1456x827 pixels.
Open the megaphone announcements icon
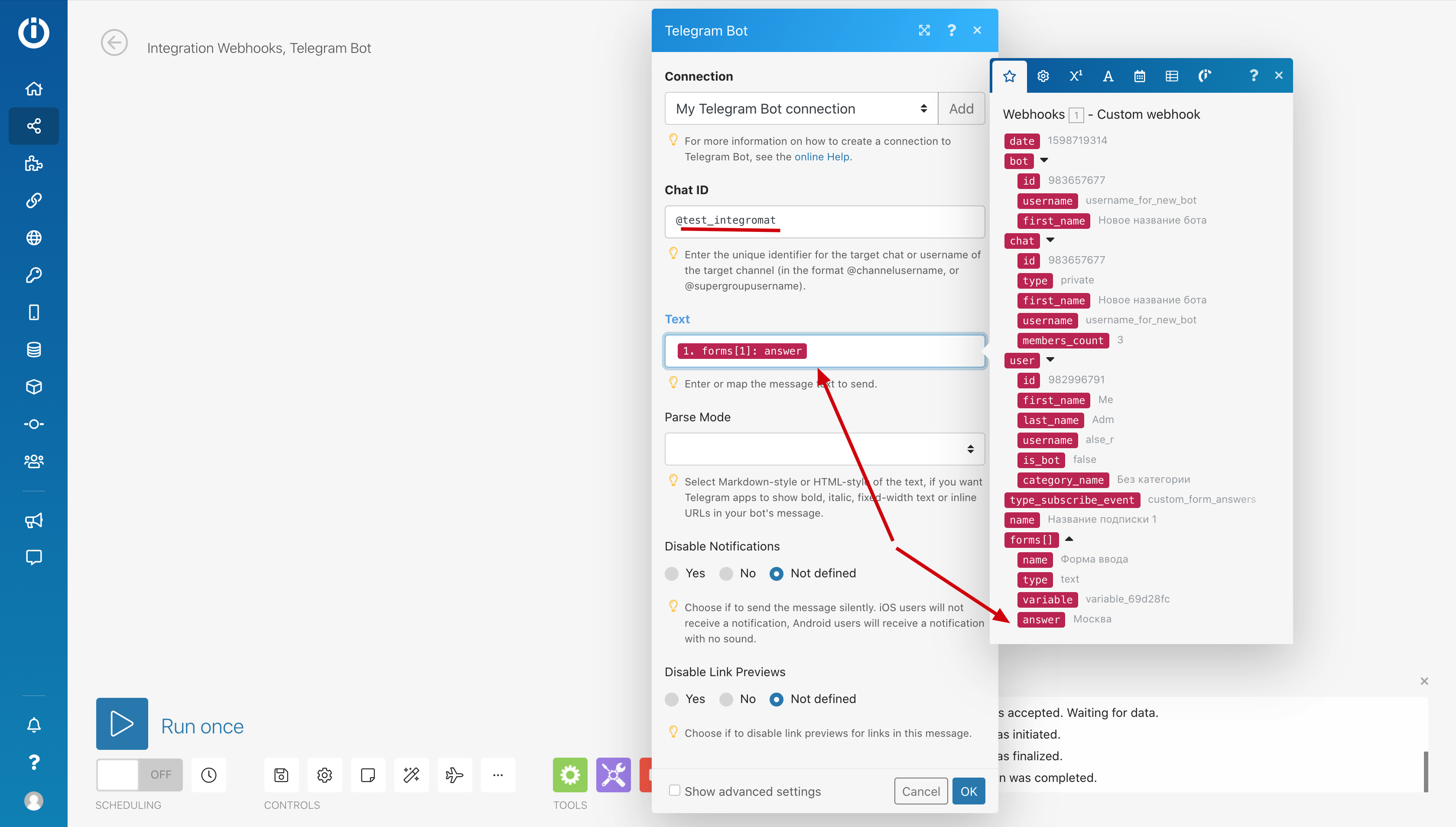[x=34, y=520]
